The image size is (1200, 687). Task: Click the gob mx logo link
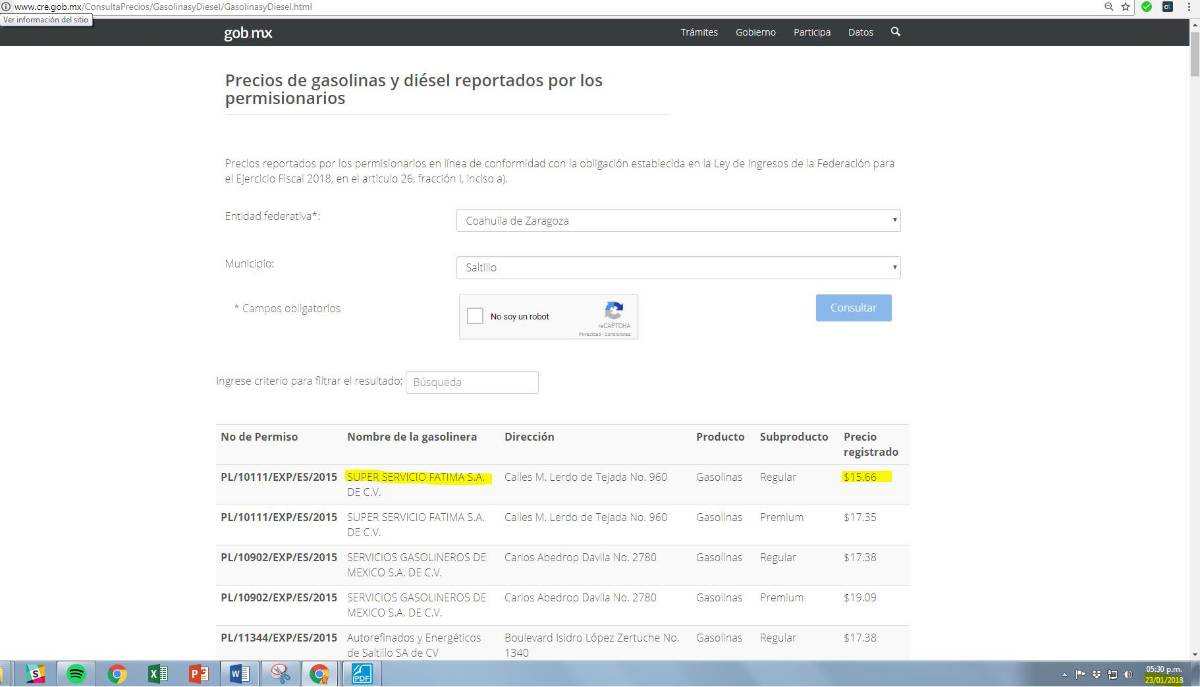click(247, 33)
